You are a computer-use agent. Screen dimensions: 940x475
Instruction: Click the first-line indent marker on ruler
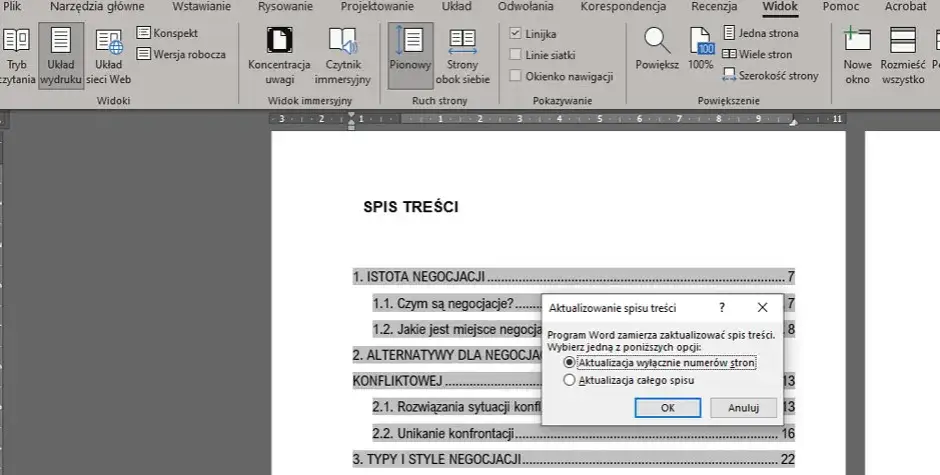351,115
